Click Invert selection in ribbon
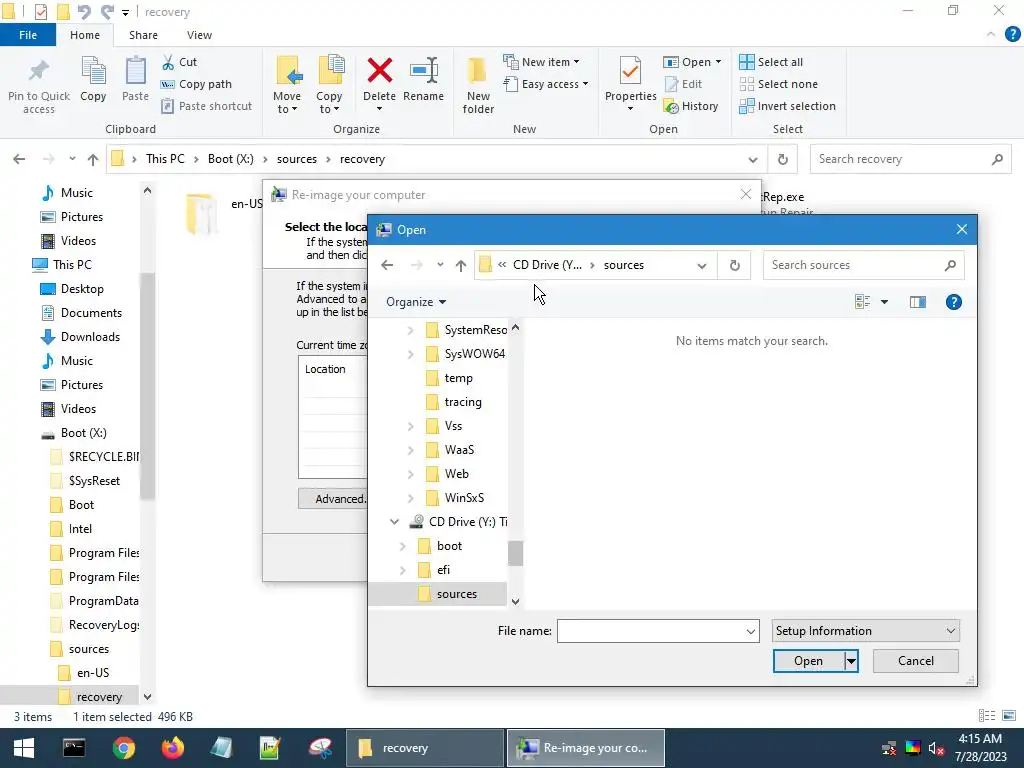1024x768 pixels. 788,106
